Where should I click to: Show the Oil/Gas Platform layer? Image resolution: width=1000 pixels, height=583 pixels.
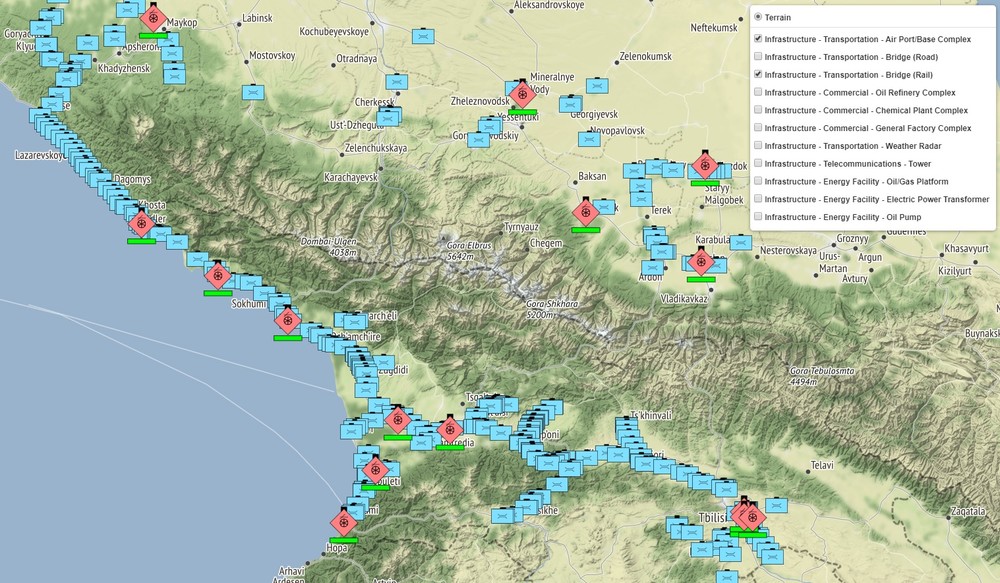coord(758,181)
